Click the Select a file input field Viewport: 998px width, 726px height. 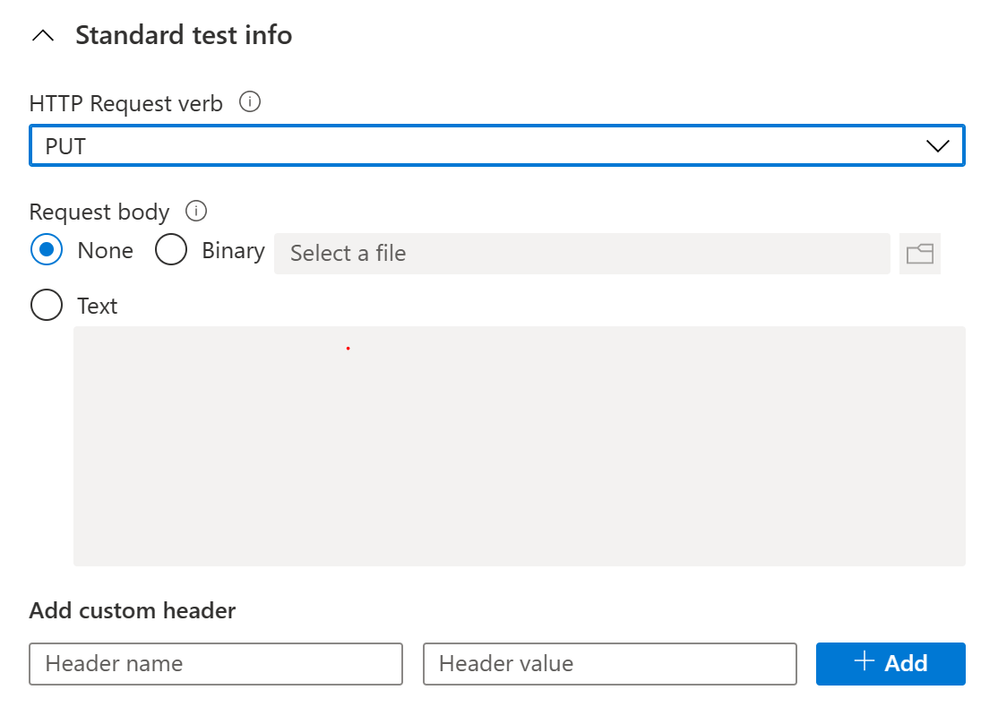(581, 254)
